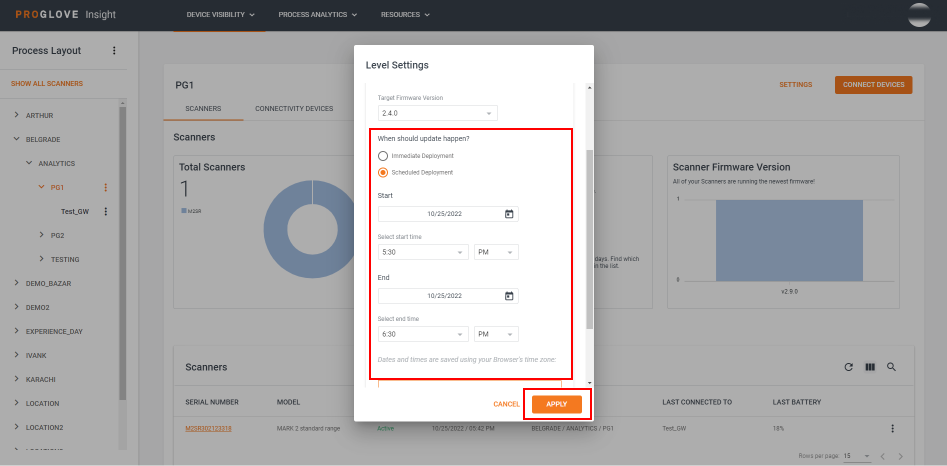Open the three-dot menu next to PG1
The height and width of the screenshot is (466, 947).
pyautogui.click(x=106, y=187)
